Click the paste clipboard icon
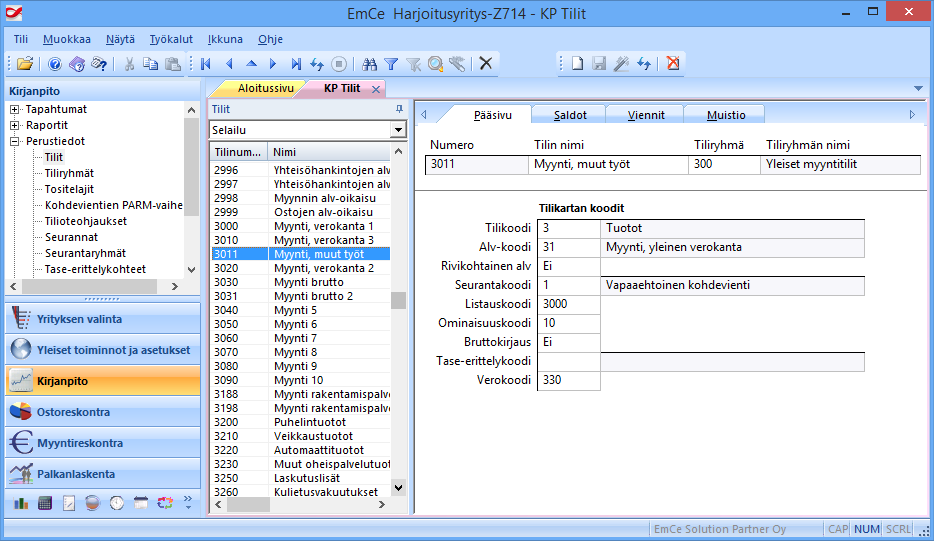Screen dimensions: 934x541 tap(173, 64)
